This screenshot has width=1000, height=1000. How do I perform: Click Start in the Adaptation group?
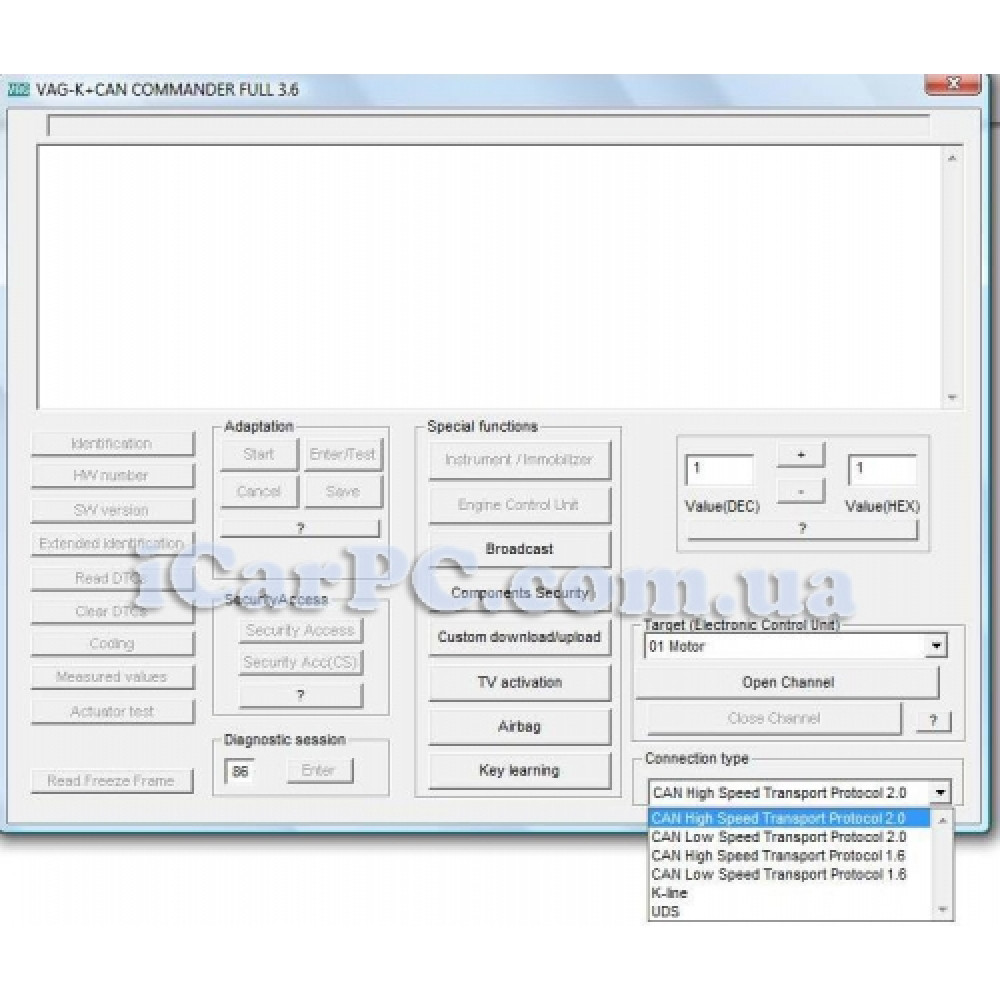pos(259,454)
